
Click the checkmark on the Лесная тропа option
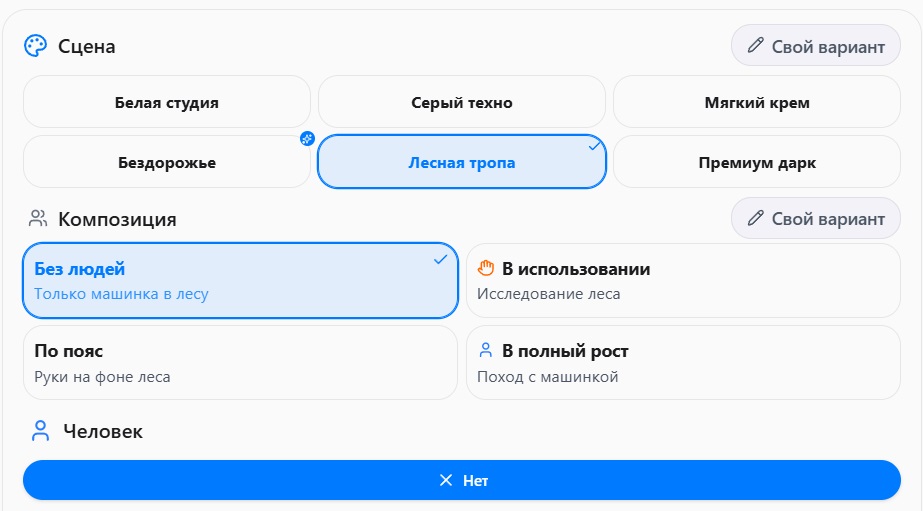(595, 146)
